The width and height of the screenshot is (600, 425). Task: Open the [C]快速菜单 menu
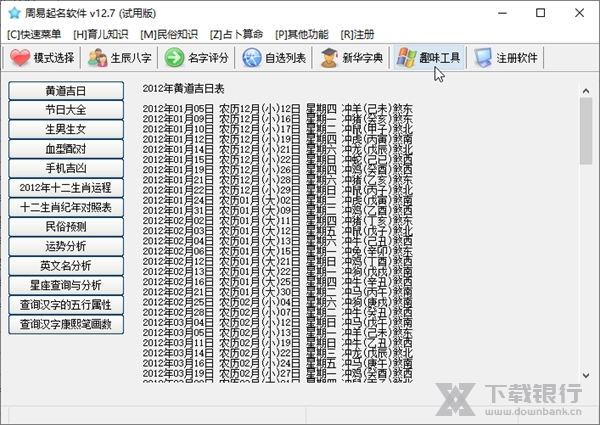click(34, 34)
